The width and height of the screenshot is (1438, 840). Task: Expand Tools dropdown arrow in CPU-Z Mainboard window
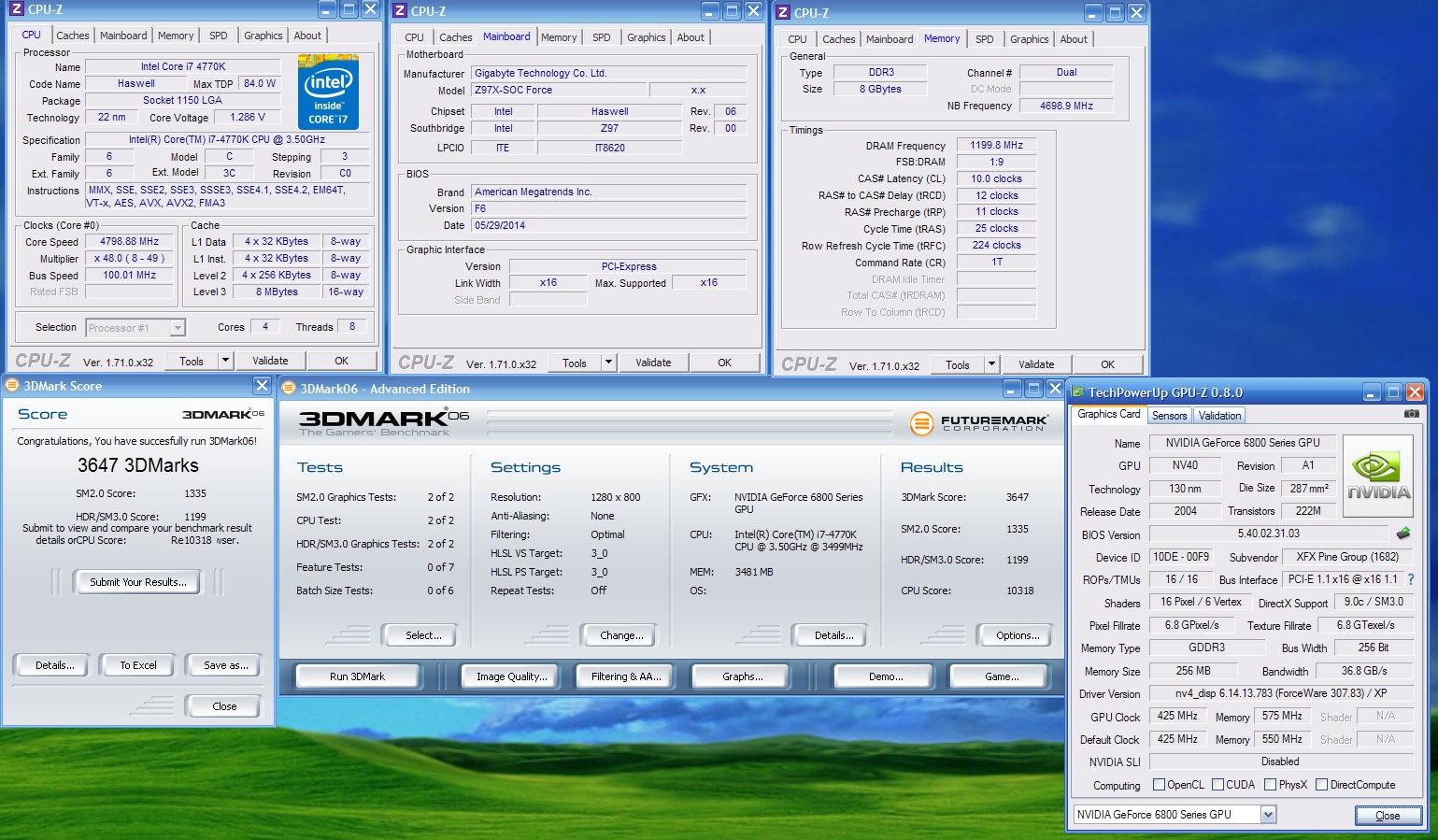point(608,363)
